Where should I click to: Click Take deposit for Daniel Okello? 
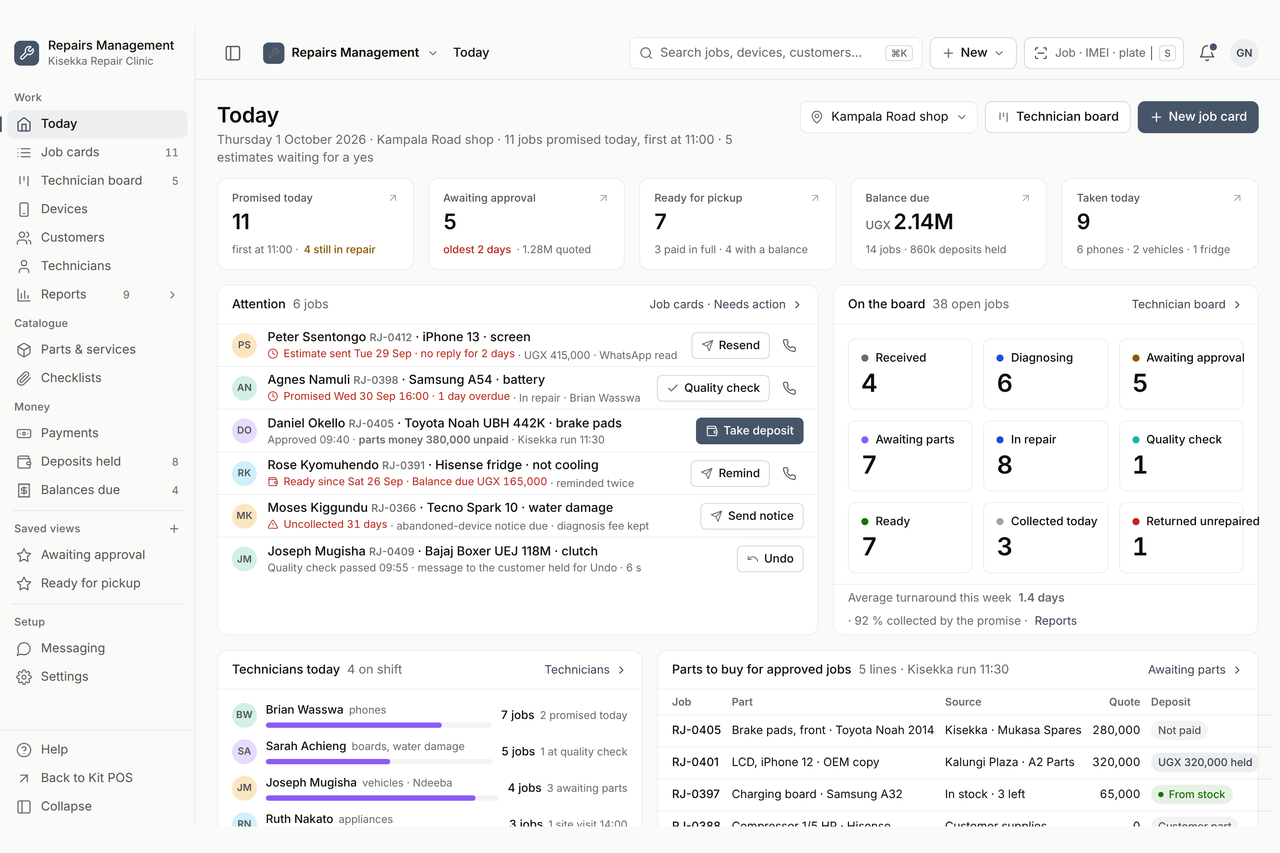click(749, 431)
